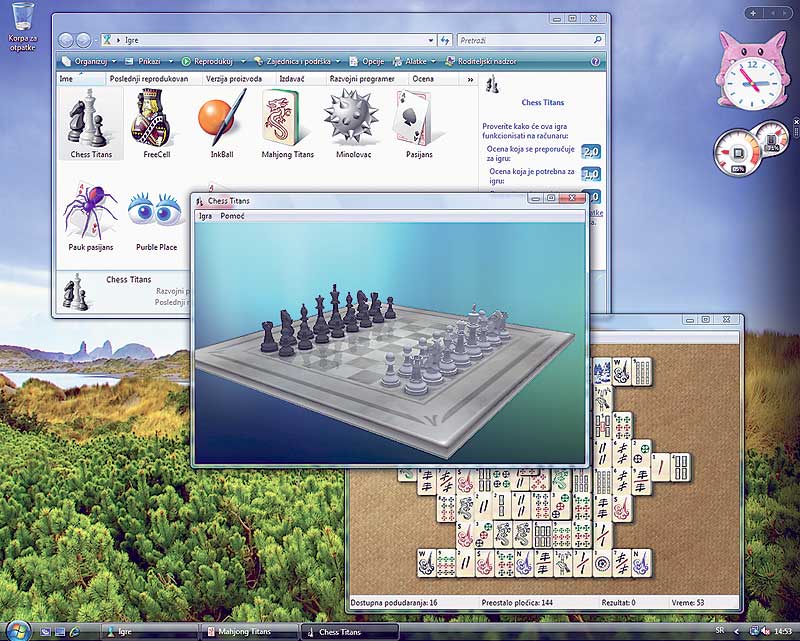Expand hidden system tray icons
Image resolution: width=800 pixels, height=641 pixels.
click(736, 631)
